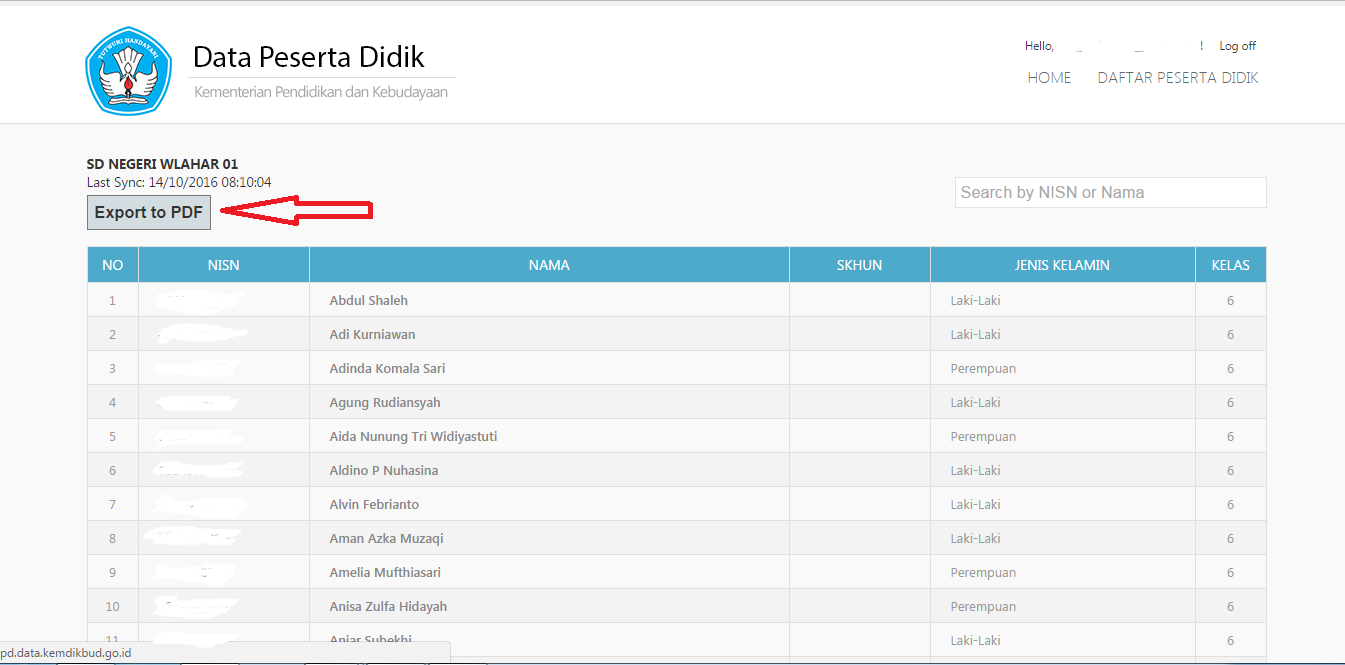Click the SKHUN column header
The width and height of the screenshot is (1345, 665).
coord(859,264)
